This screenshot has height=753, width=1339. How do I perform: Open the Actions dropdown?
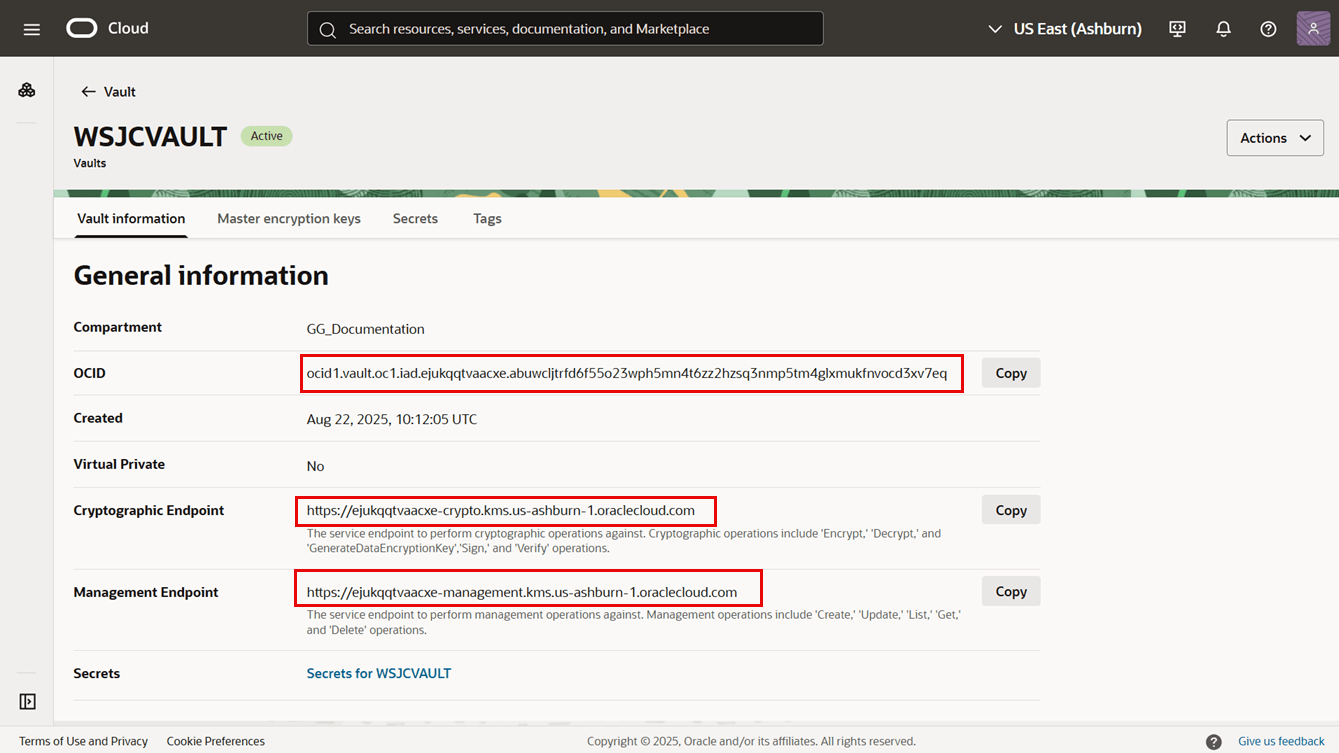(x=1275, y=137)
